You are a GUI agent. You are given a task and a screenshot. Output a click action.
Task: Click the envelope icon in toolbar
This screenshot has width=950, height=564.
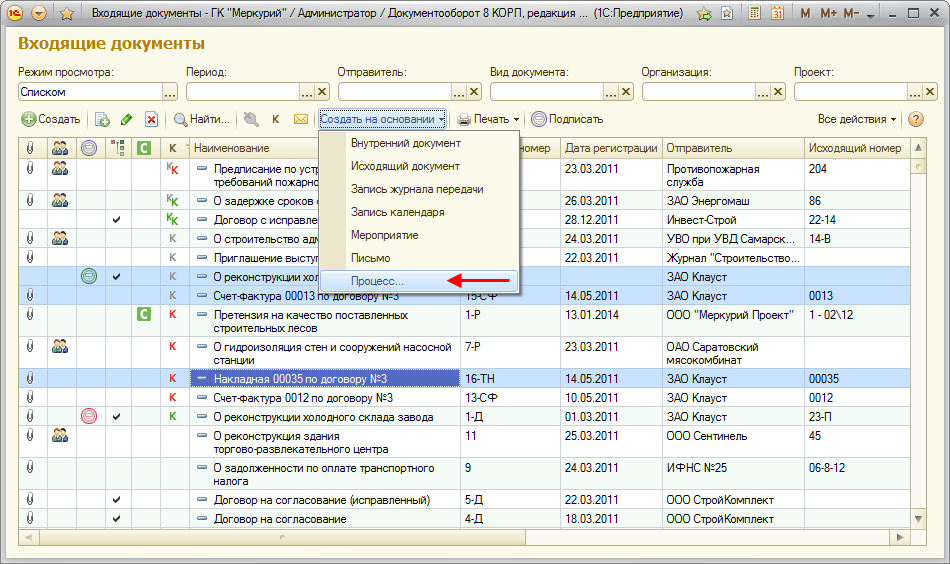[300, 119]
